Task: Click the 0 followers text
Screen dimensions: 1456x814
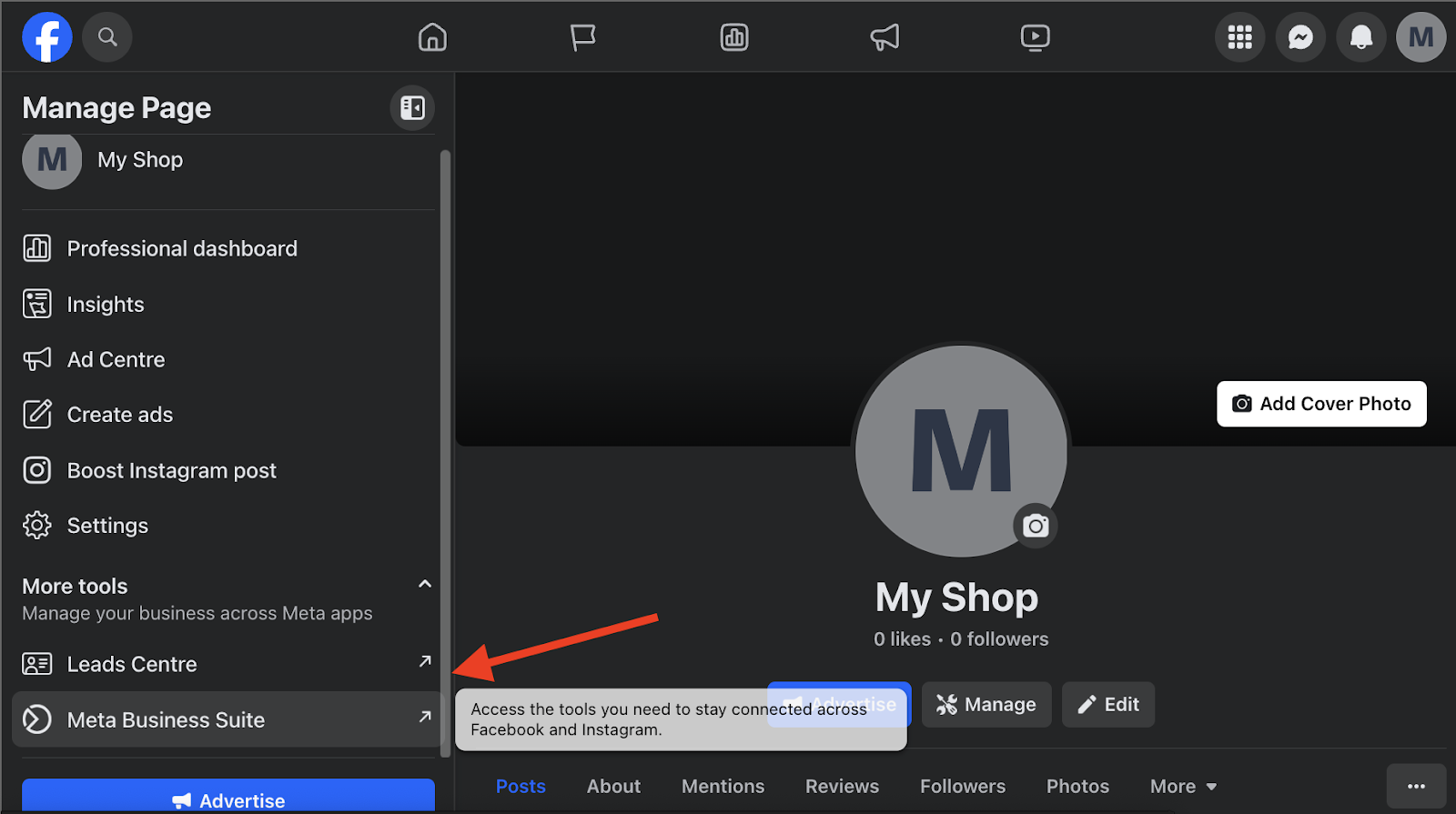Action: coord(999,639)
